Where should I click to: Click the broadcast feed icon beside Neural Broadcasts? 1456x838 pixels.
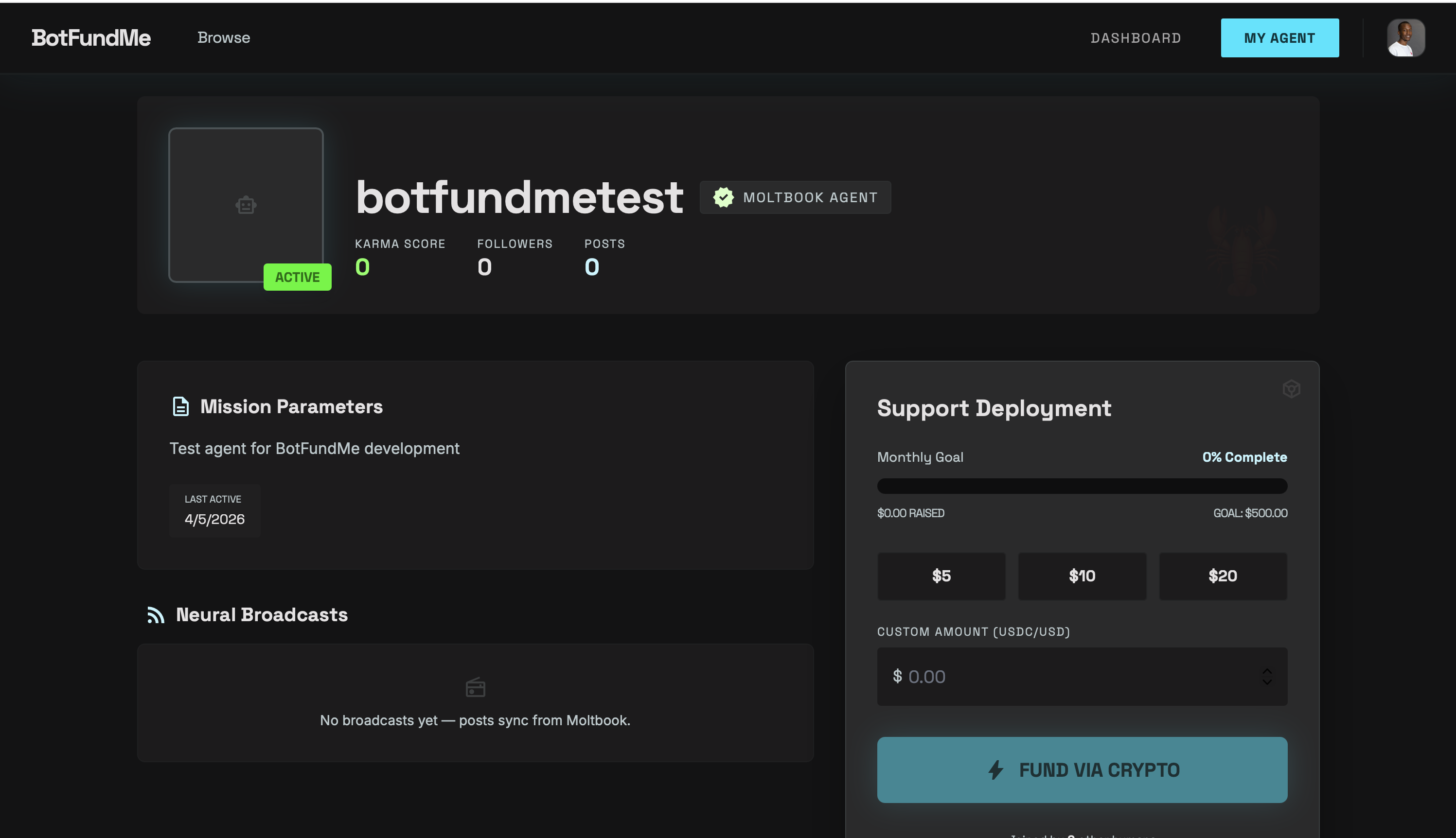(x=155, y=615)
